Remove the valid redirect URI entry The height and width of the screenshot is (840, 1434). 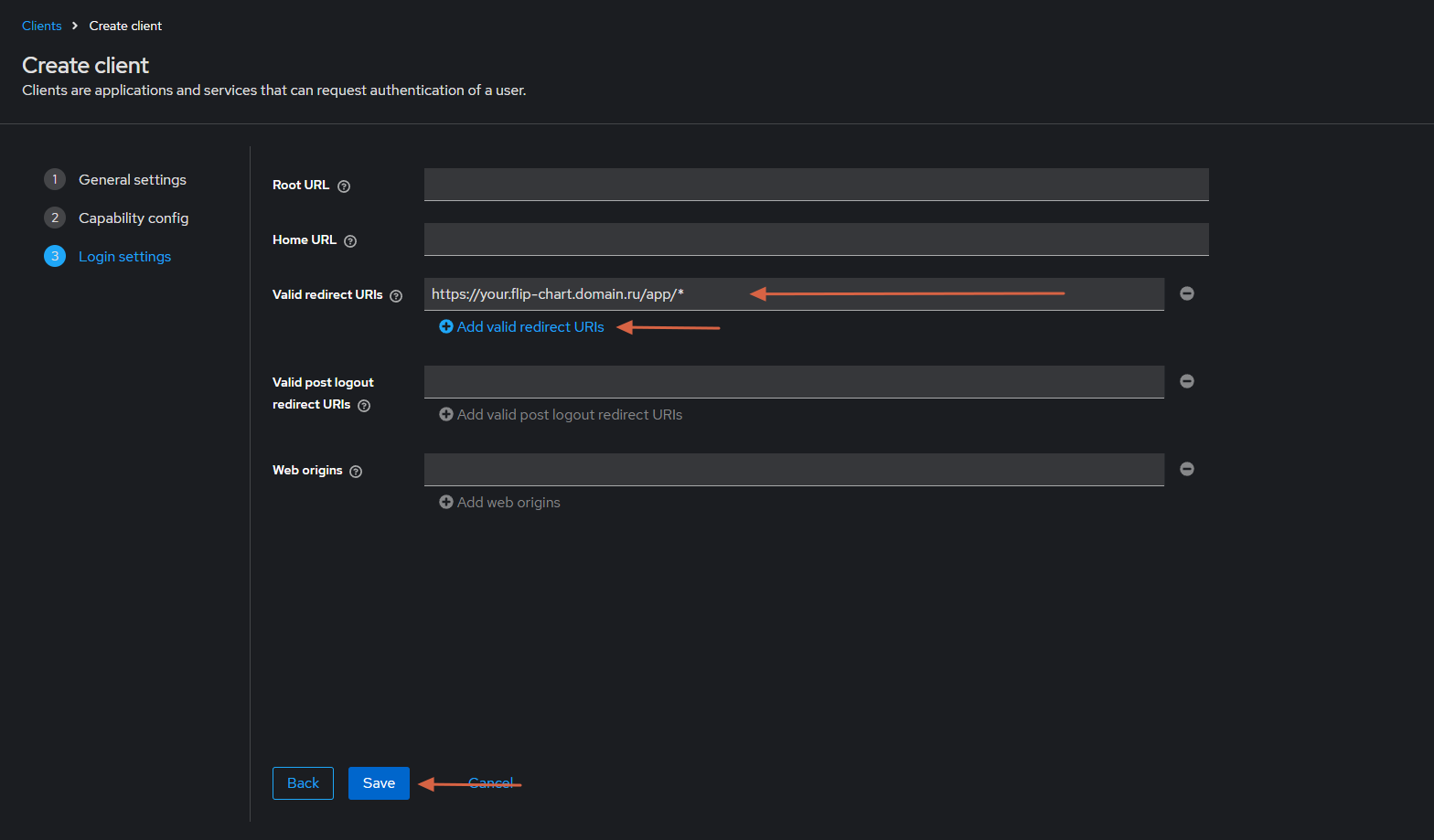(x=1187, y=293)
